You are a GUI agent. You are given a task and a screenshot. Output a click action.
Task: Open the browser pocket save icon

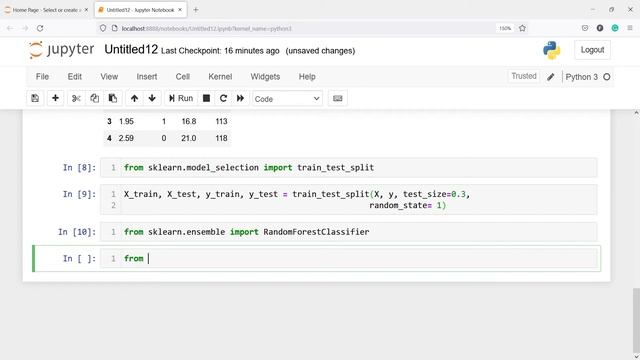[x=585, y=28]
